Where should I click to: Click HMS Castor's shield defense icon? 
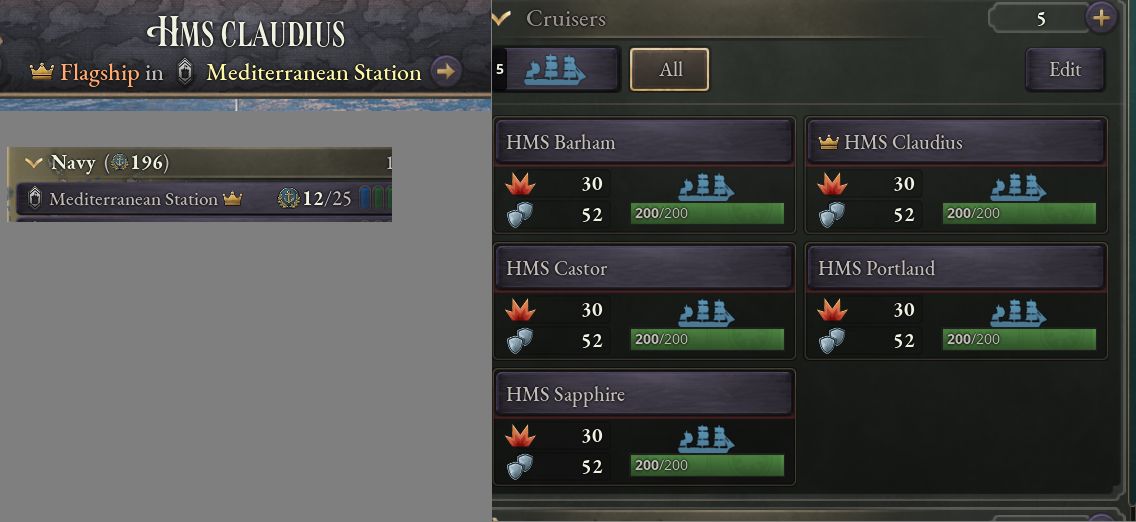pos(520,341)
